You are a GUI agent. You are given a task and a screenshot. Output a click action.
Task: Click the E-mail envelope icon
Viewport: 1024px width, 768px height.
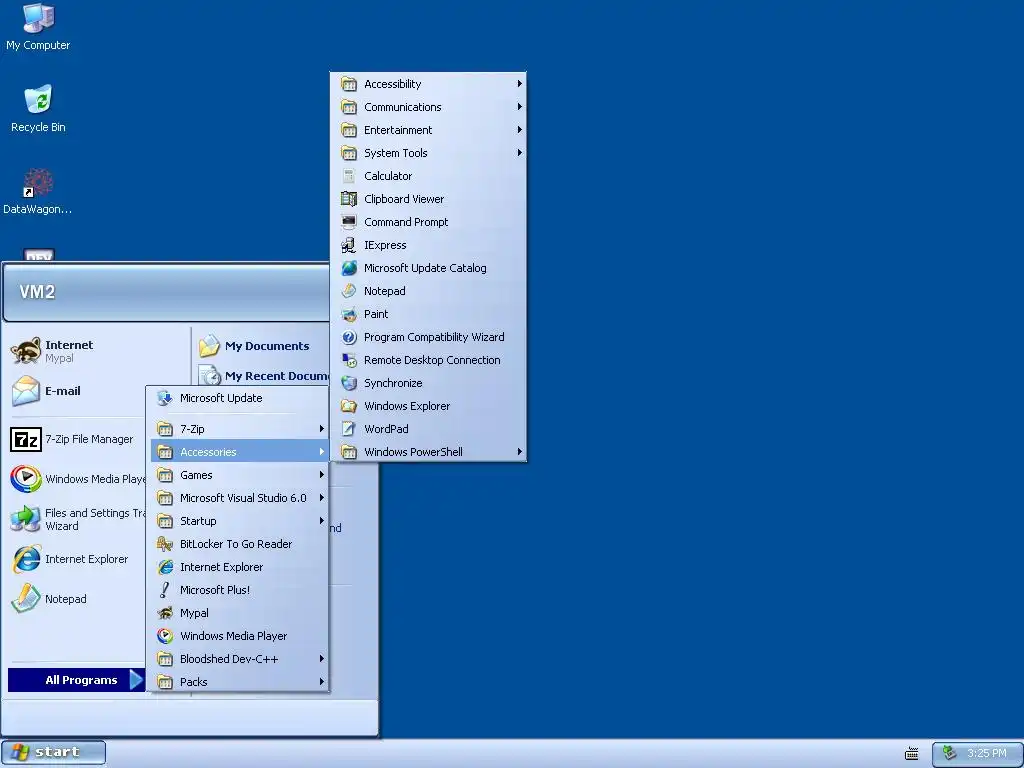26,391
